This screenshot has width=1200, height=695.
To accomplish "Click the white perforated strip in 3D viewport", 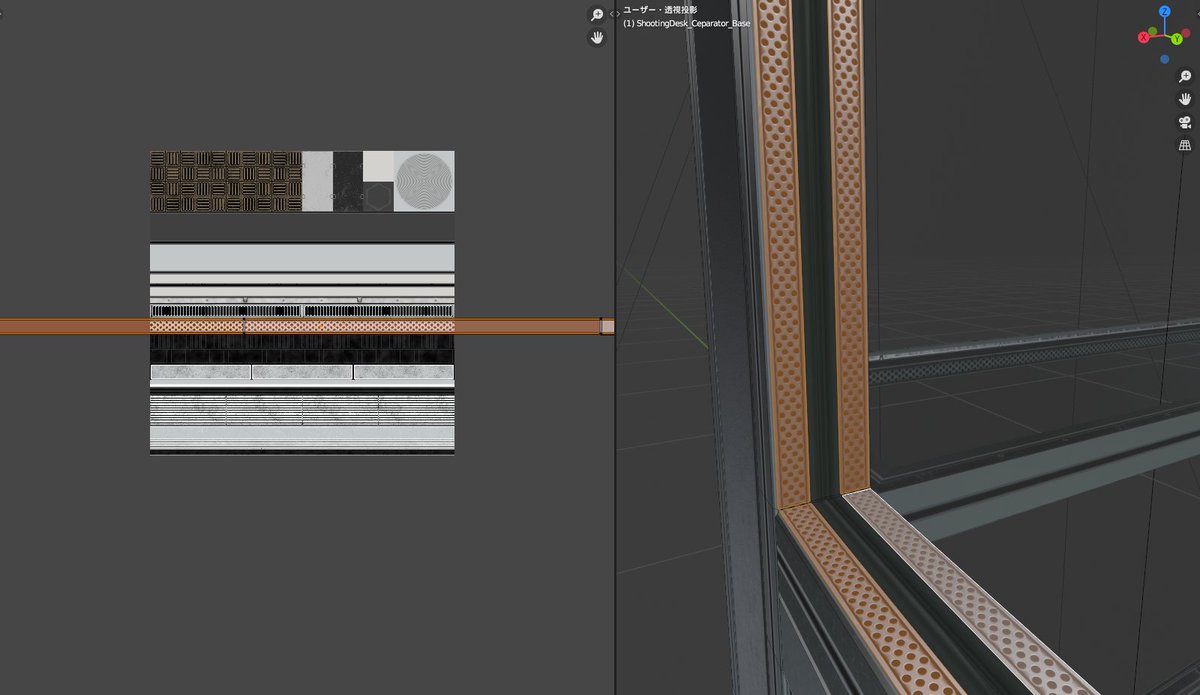I will pos(960,590).
